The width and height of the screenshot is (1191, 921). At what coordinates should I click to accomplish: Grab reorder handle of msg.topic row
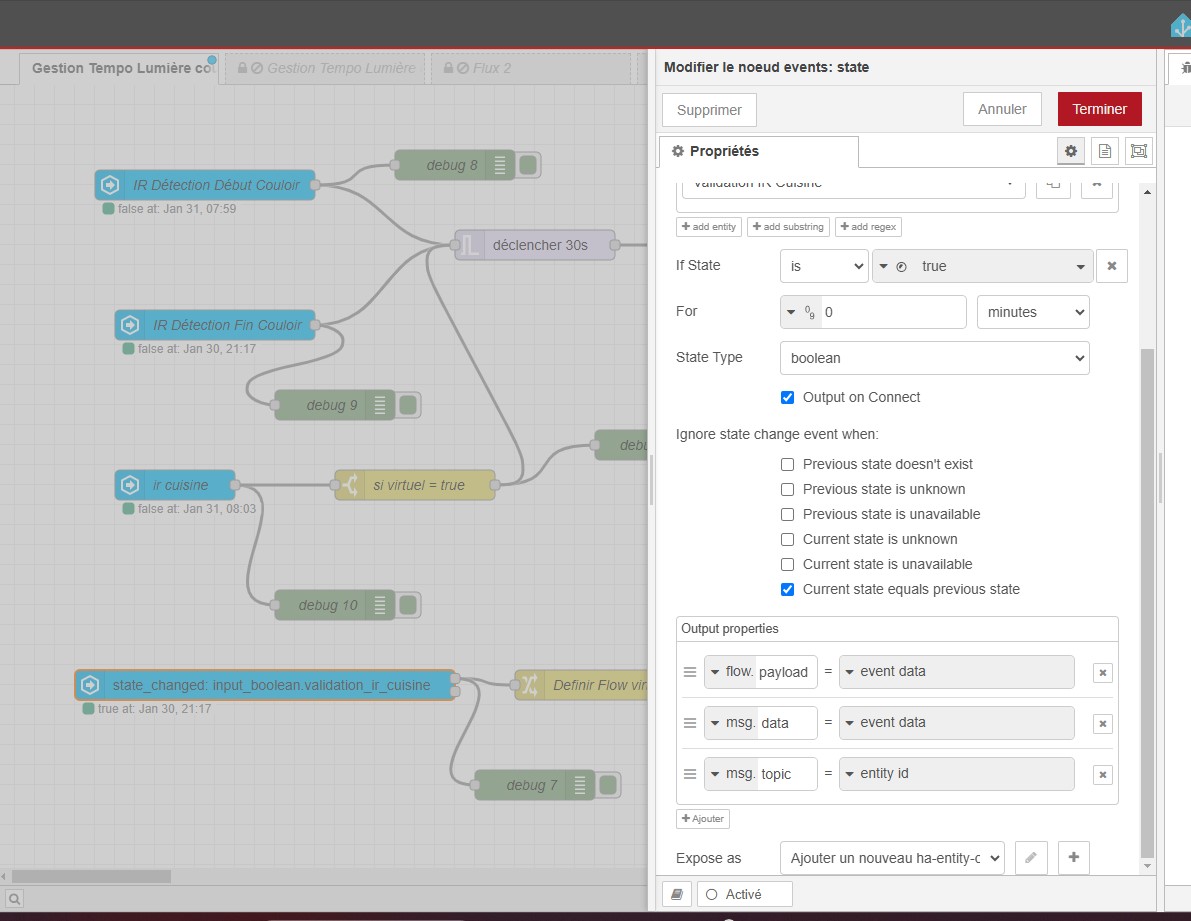click(x=690, y=774)
